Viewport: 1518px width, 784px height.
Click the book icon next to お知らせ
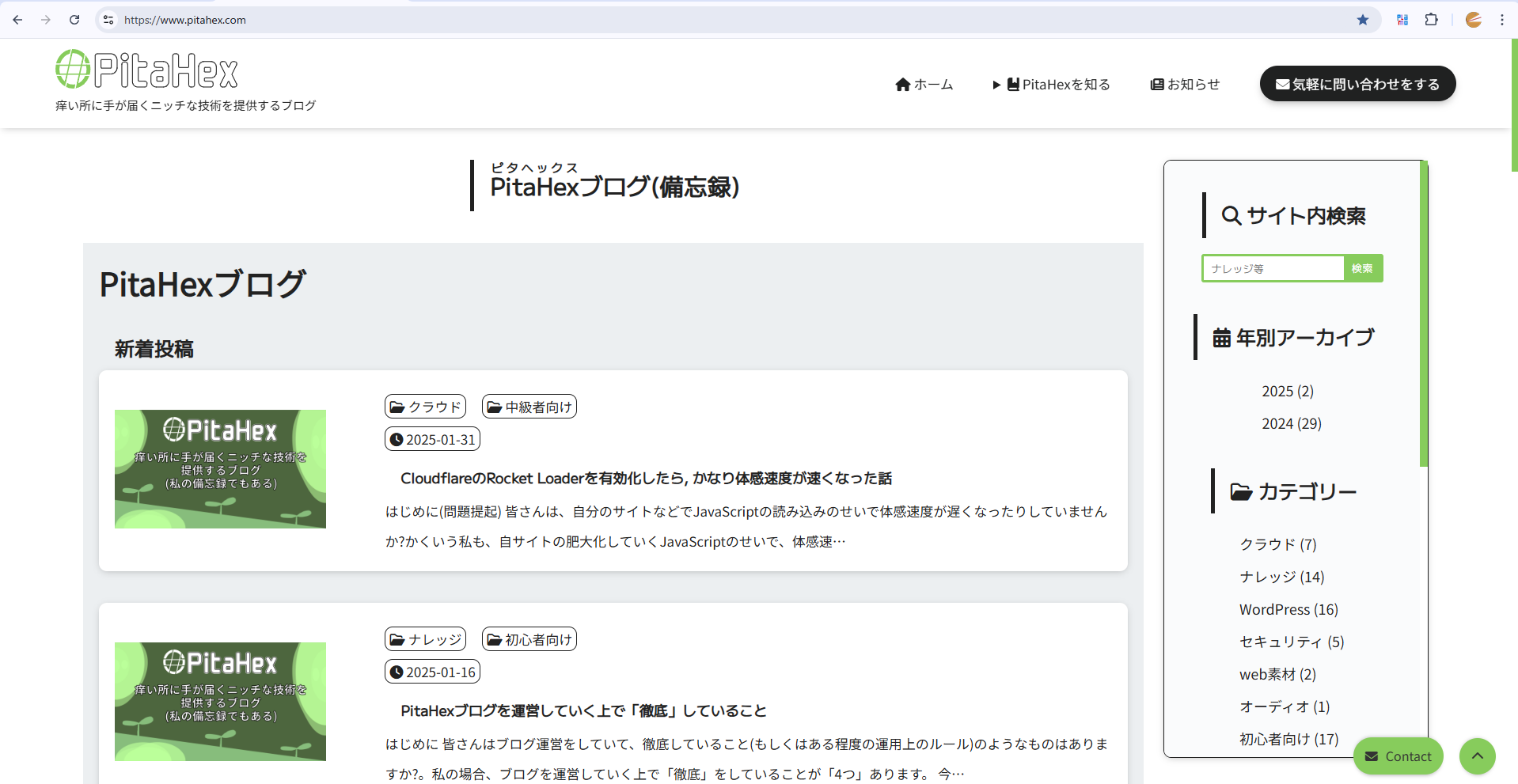[x=1157, y=84]
